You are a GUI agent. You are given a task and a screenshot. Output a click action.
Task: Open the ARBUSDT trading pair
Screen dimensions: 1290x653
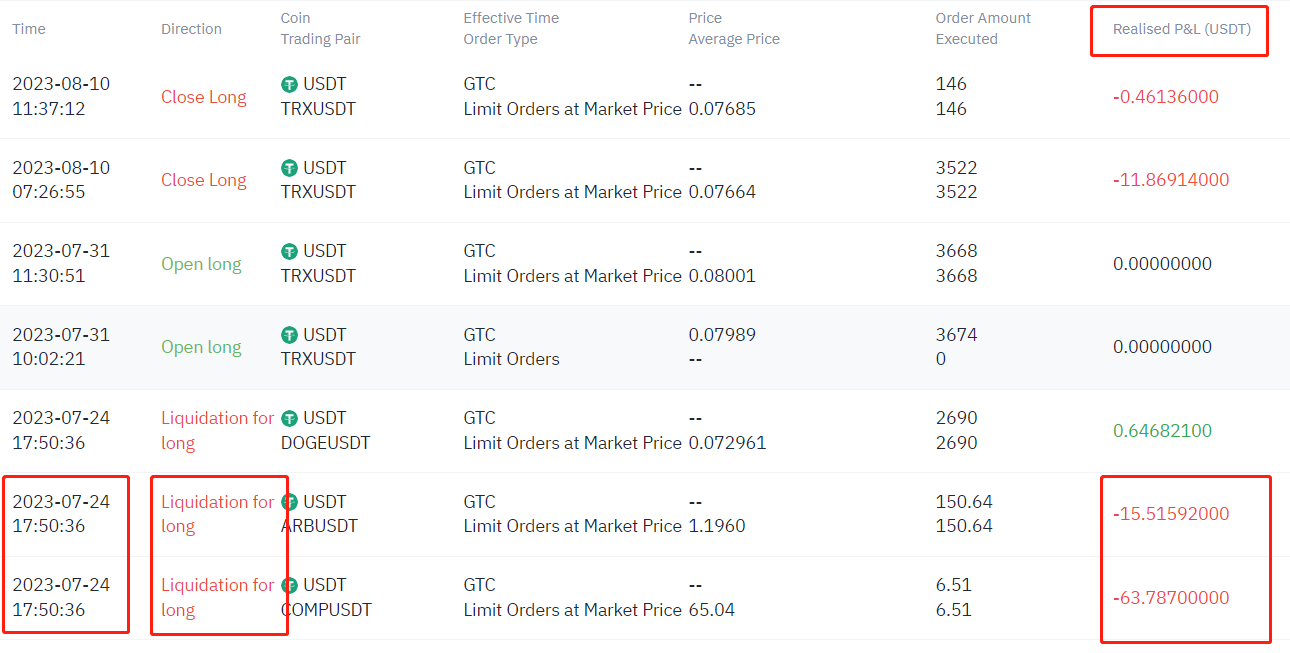coord(319,526)
